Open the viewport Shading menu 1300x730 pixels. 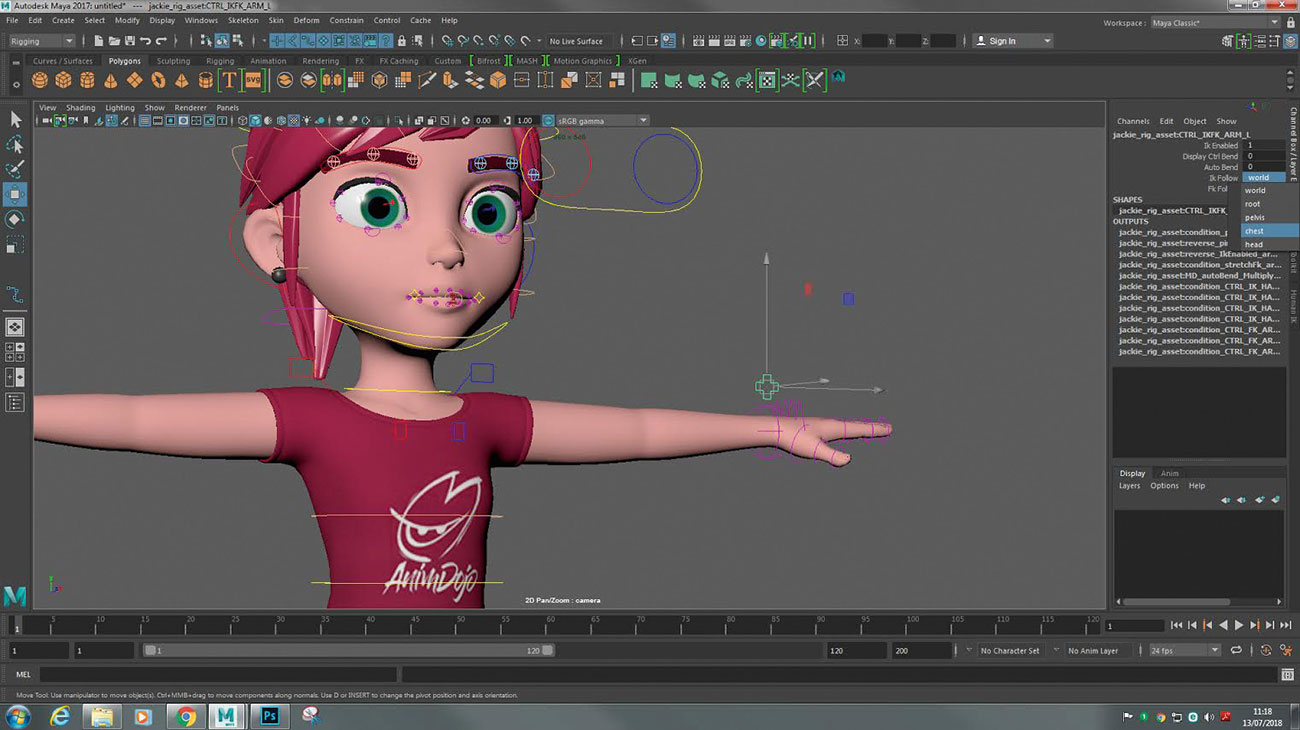[81, 108]
